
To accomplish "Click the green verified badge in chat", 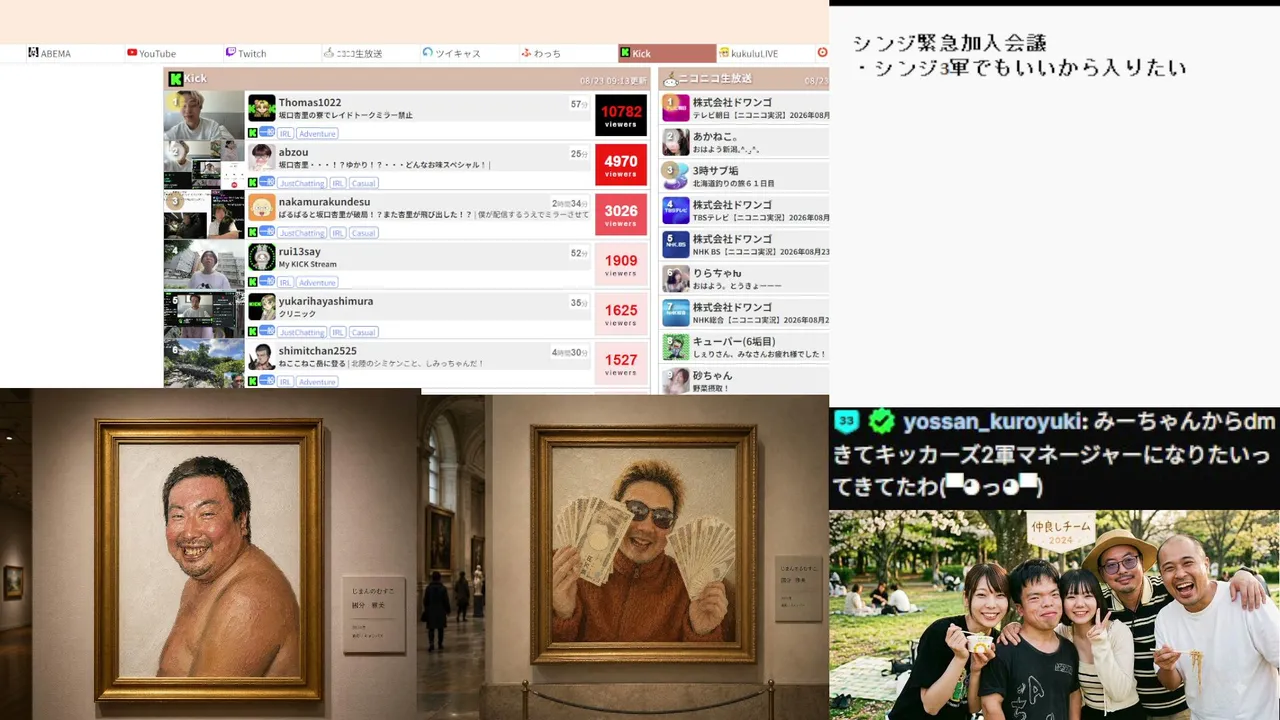I will pos(881,422).
